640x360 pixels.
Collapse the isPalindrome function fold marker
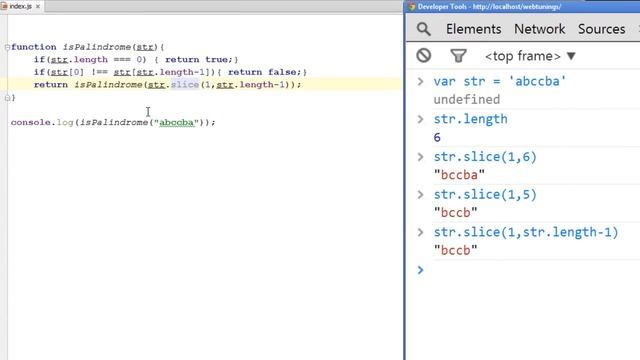(7, 47)
